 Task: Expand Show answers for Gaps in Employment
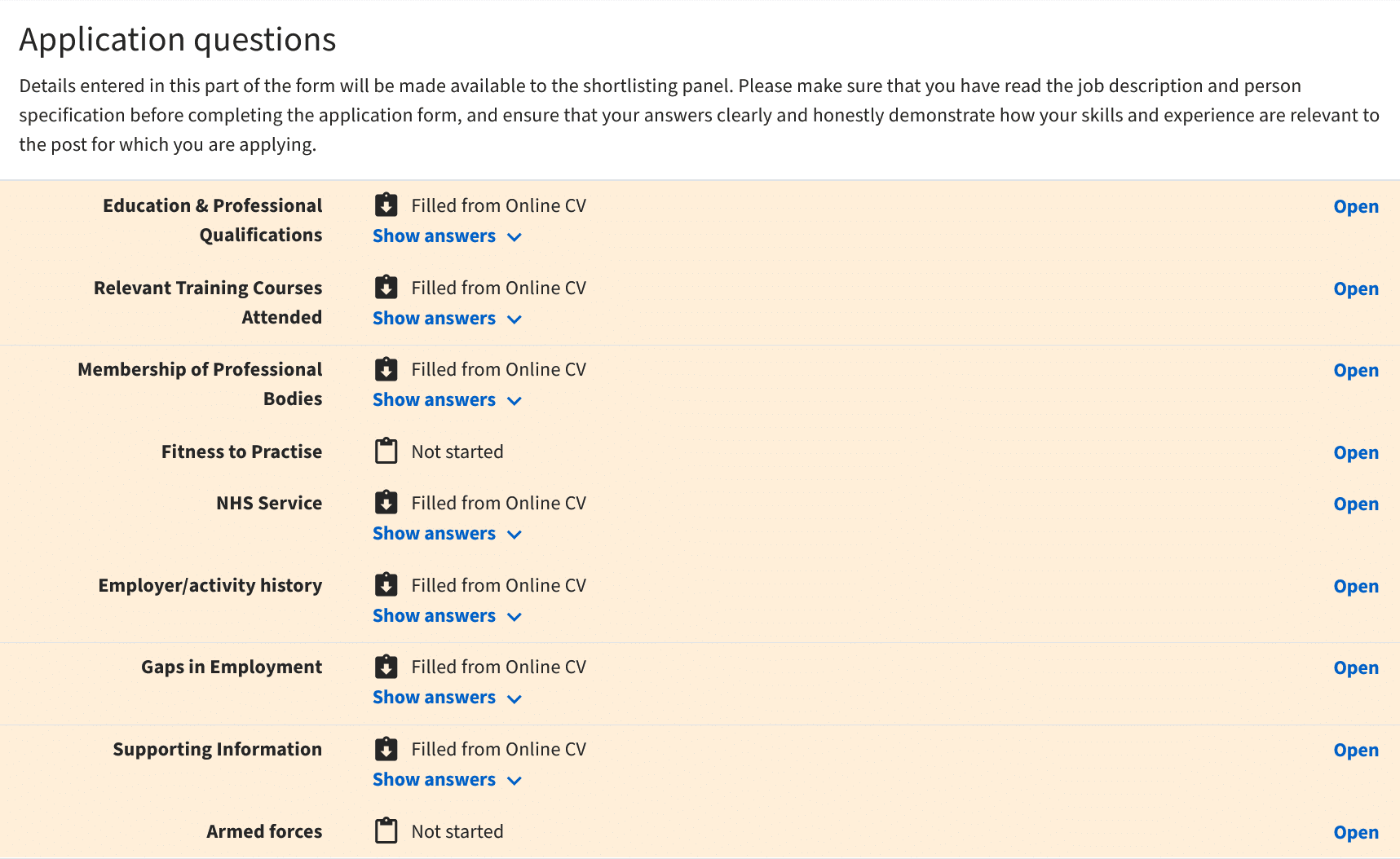pos(447,698)
